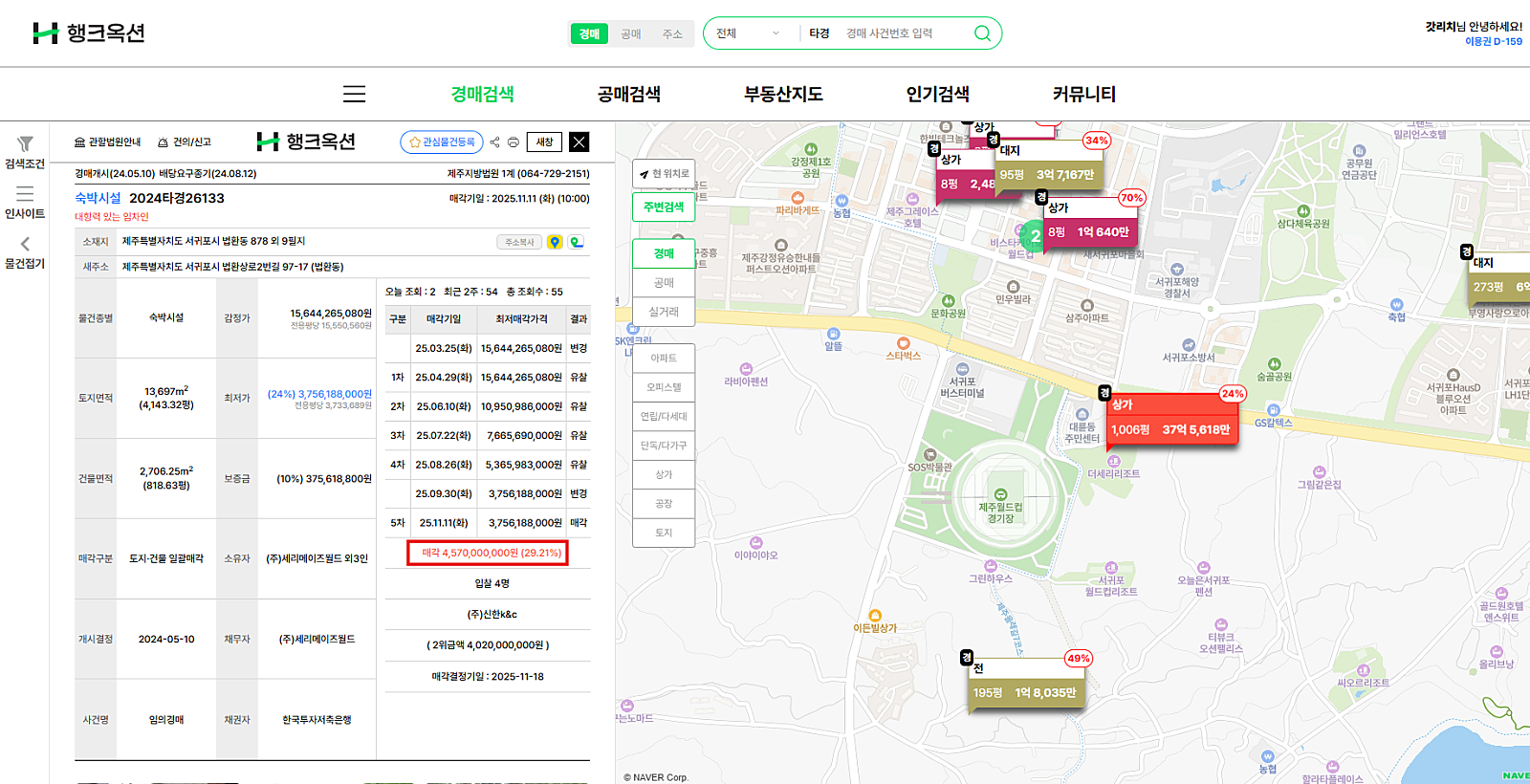Click the 숨골공원 park map marker
Screen dimensions: 1530x784
pos(1274,364)
